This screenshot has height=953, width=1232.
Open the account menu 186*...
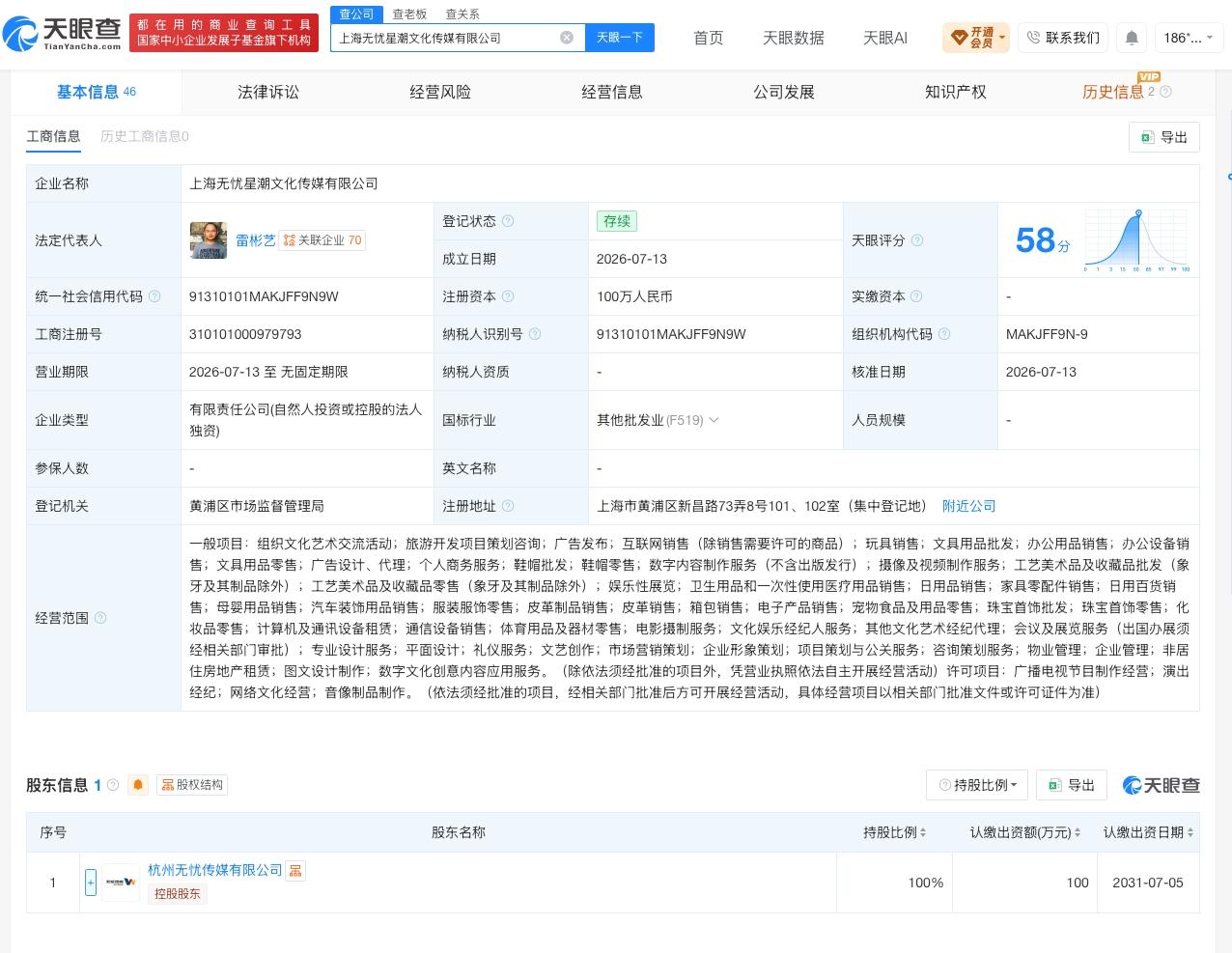click(x=1189, y=38)
